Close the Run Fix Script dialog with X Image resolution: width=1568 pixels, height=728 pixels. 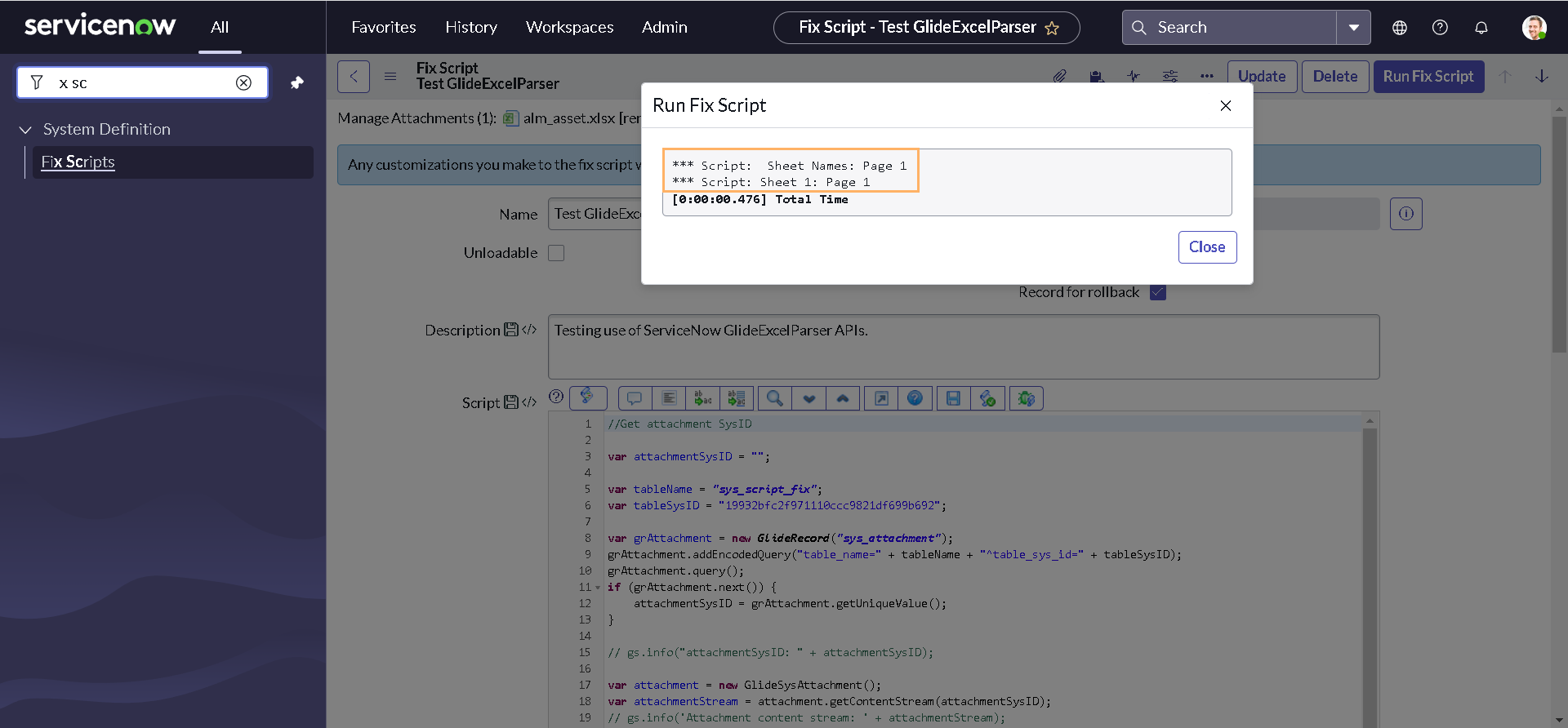(1225, 105)
